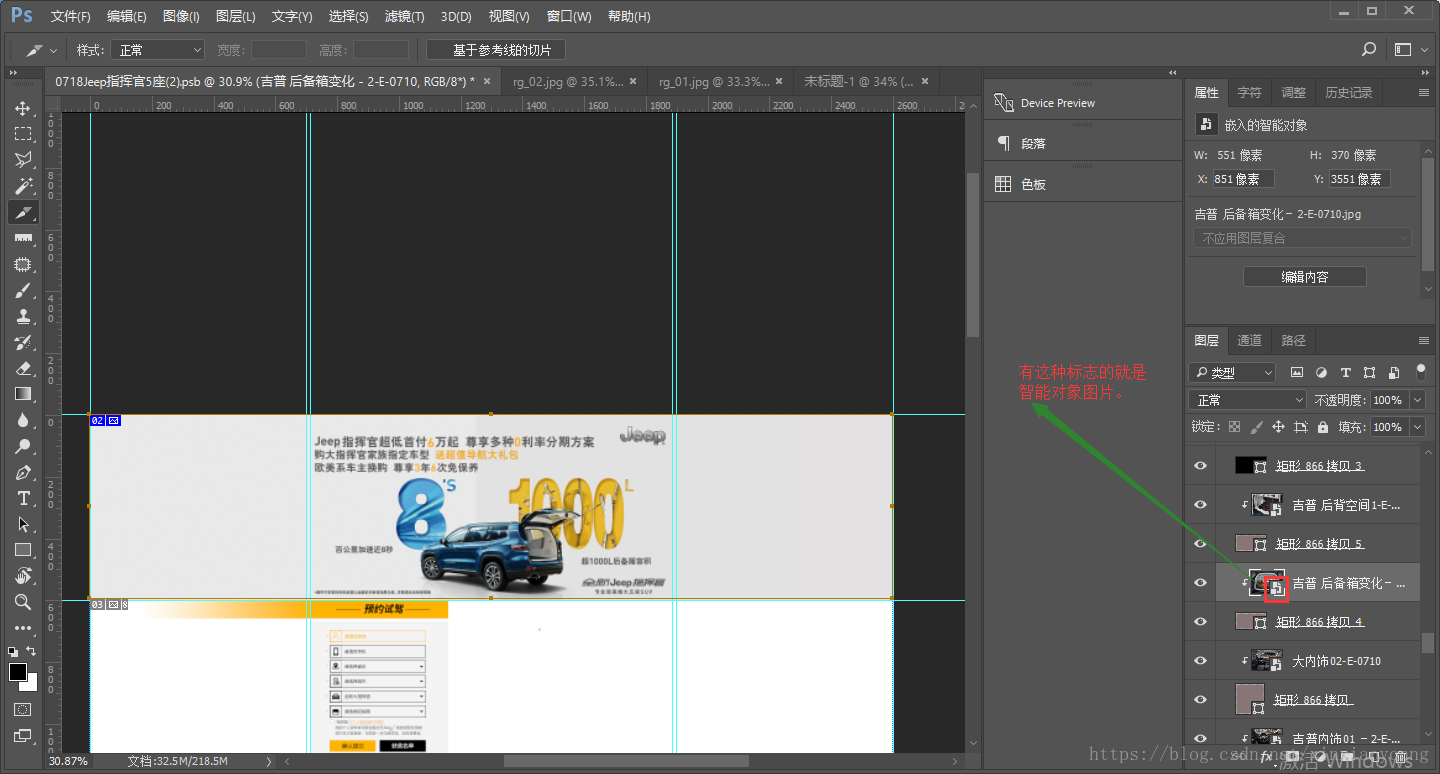This screenshot has width=1440, height=774.
Task: Select the Move tool
Action: pos(23,108)
